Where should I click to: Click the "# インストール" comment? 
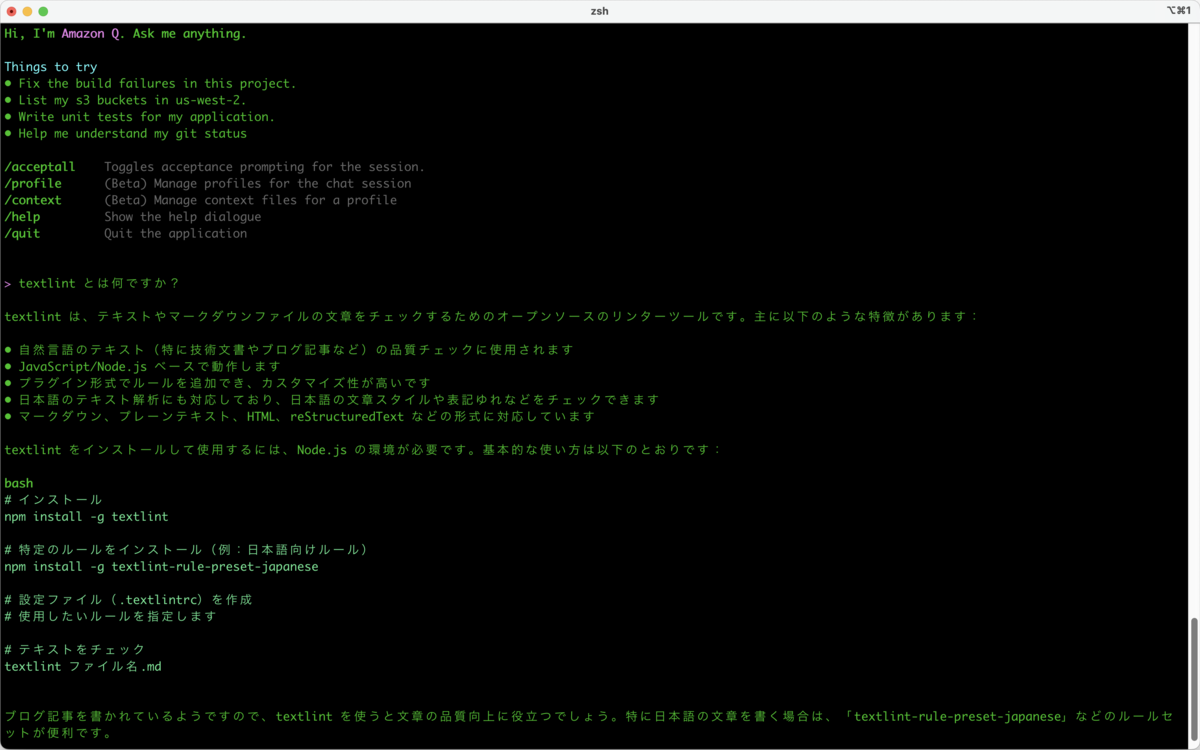(x=54, y=500)
